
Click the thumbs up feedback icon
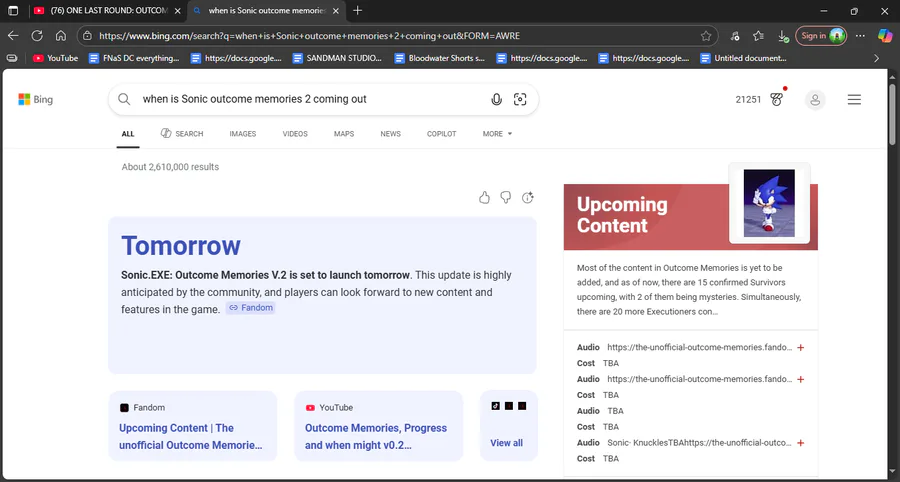[x=485, y=198]
